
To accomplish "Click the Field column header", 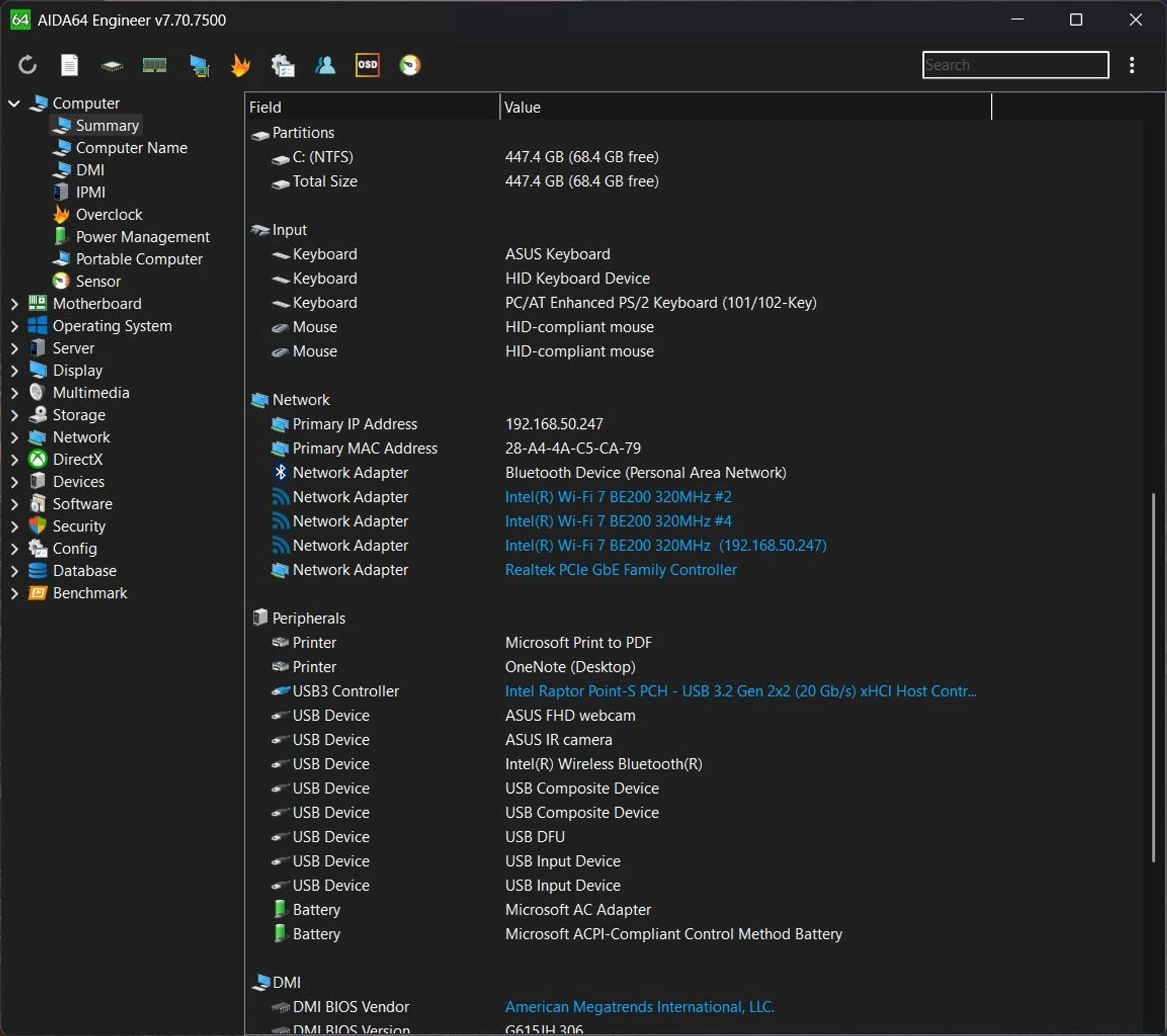I will pos(372,107).
